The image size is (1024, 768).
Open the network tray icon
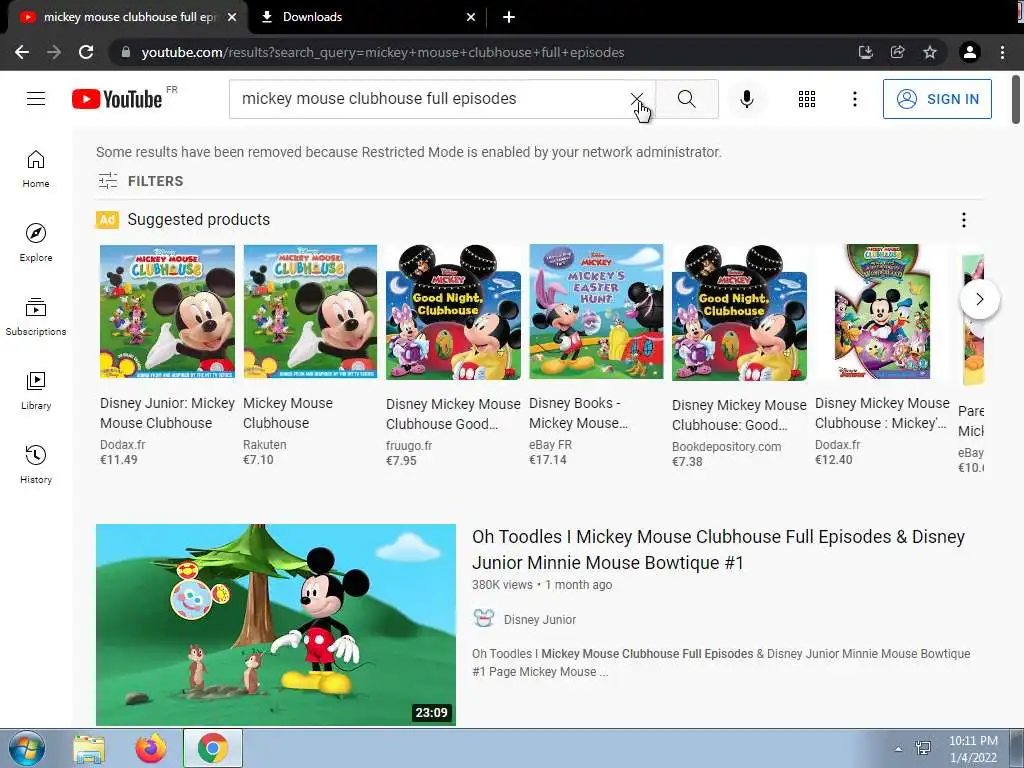coord(923,748)
